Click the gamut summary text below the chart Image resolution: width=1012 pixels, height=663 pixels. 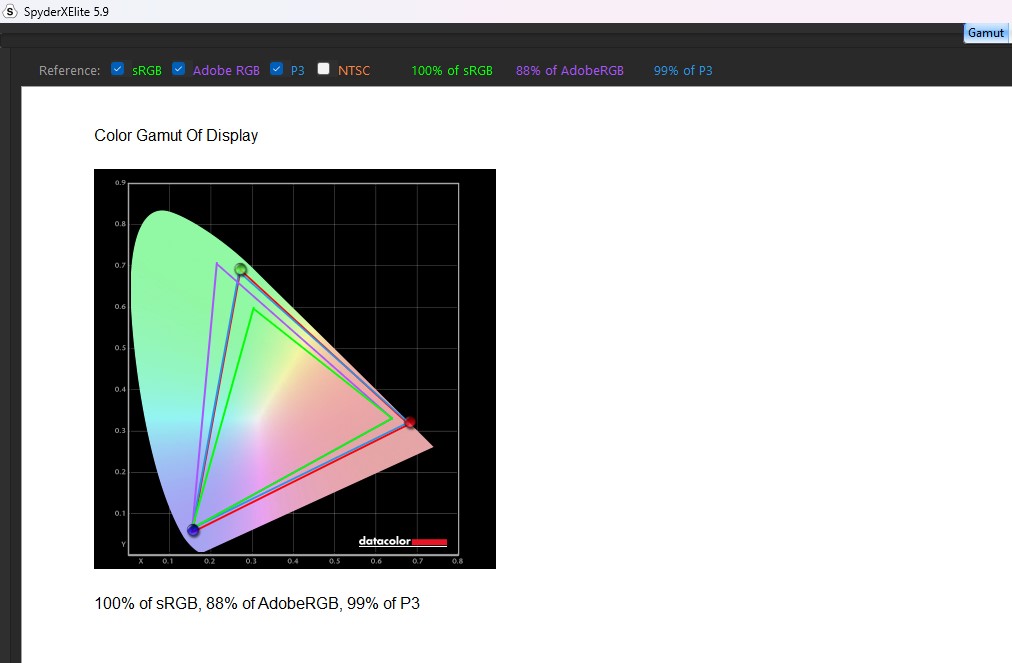pos(257,603)
